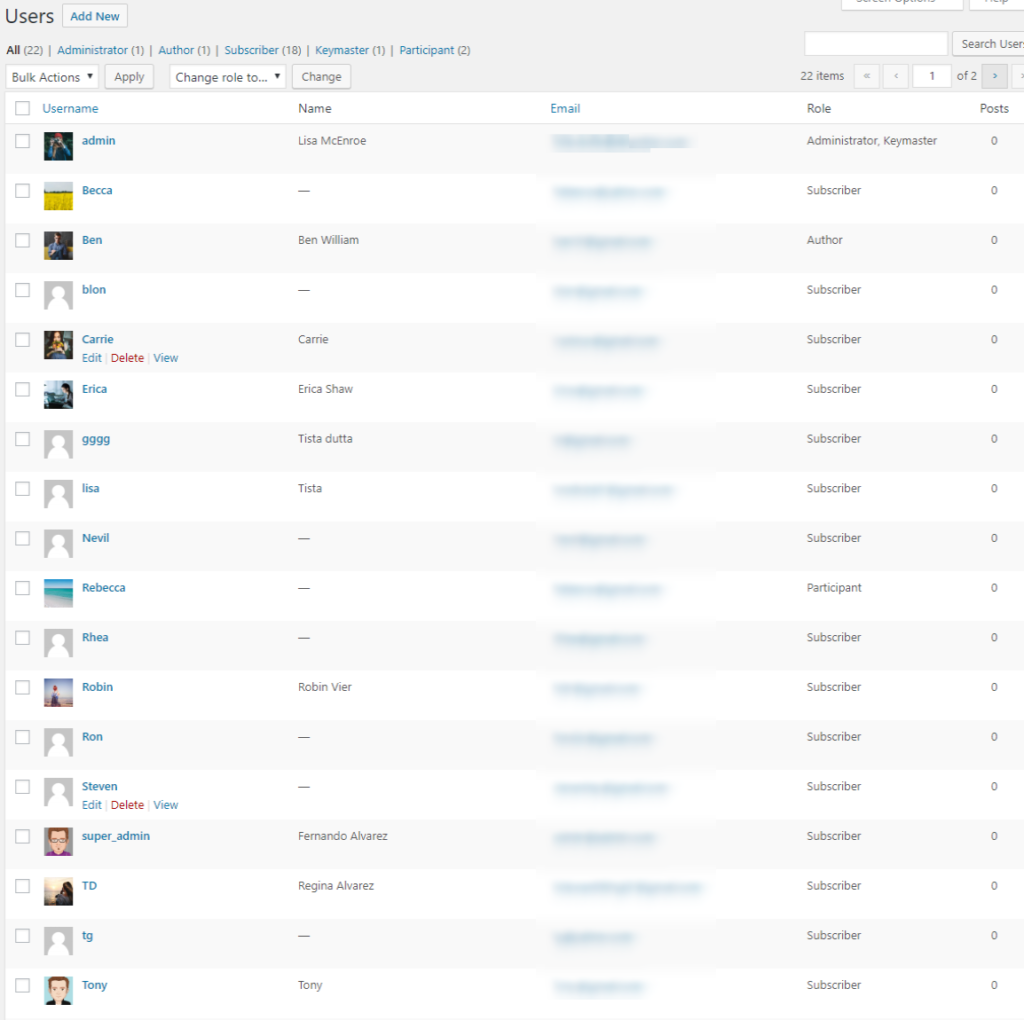The height and width of the screenshot is (1020, 1024).
Task: Check the select-all users checkbox
Action: pos(22,108)
